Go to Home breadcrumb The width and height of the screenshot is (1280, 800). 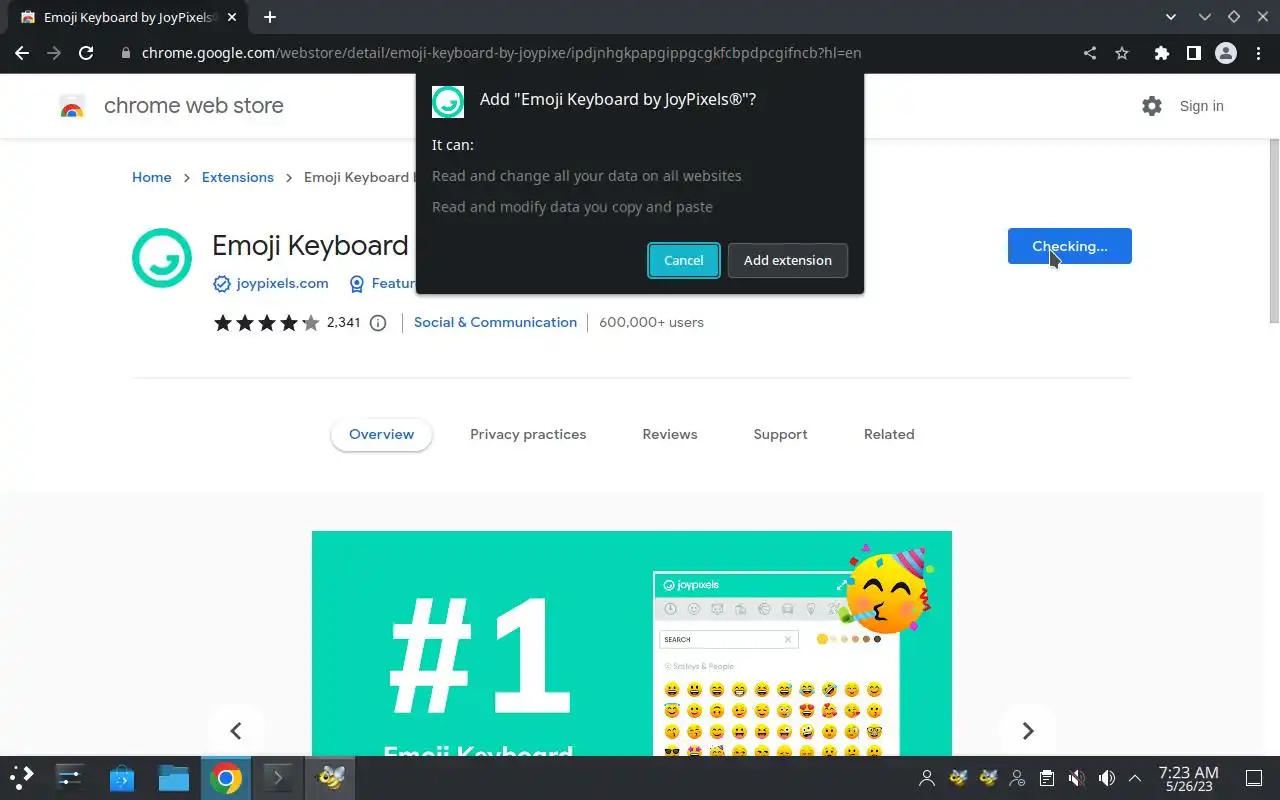point(151,177)
